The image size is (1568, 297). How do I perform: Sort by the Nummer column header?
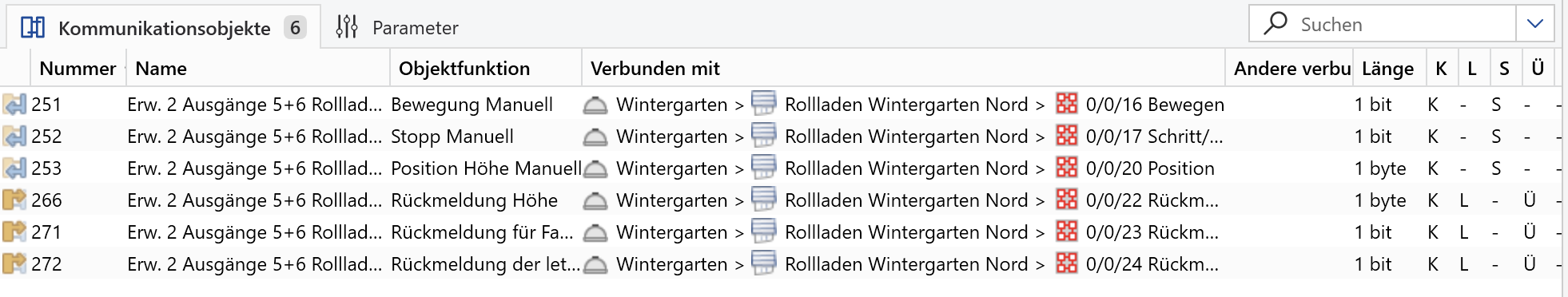[78, 69]
